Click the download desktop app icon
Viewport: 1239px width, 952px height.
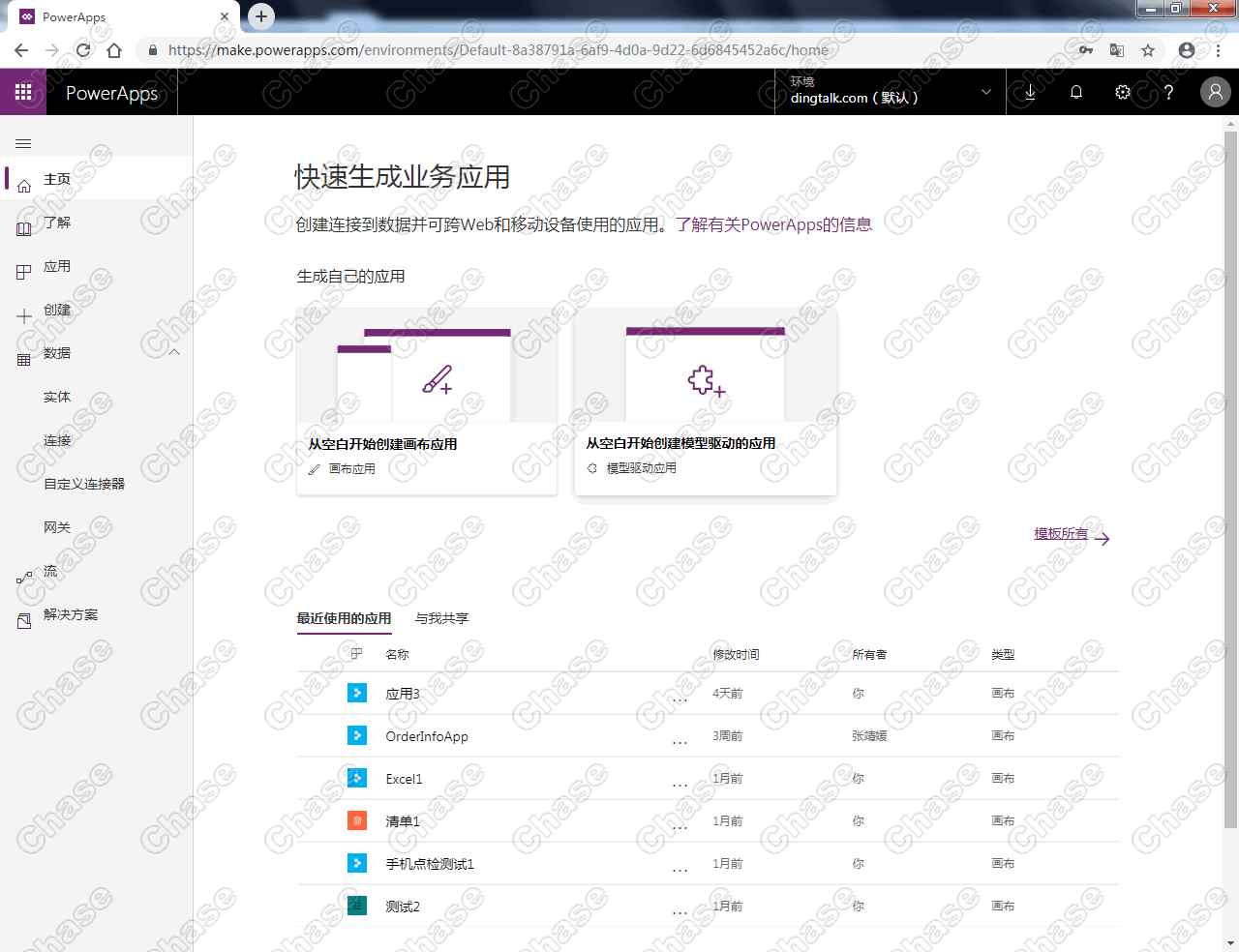click(1030, 92)
